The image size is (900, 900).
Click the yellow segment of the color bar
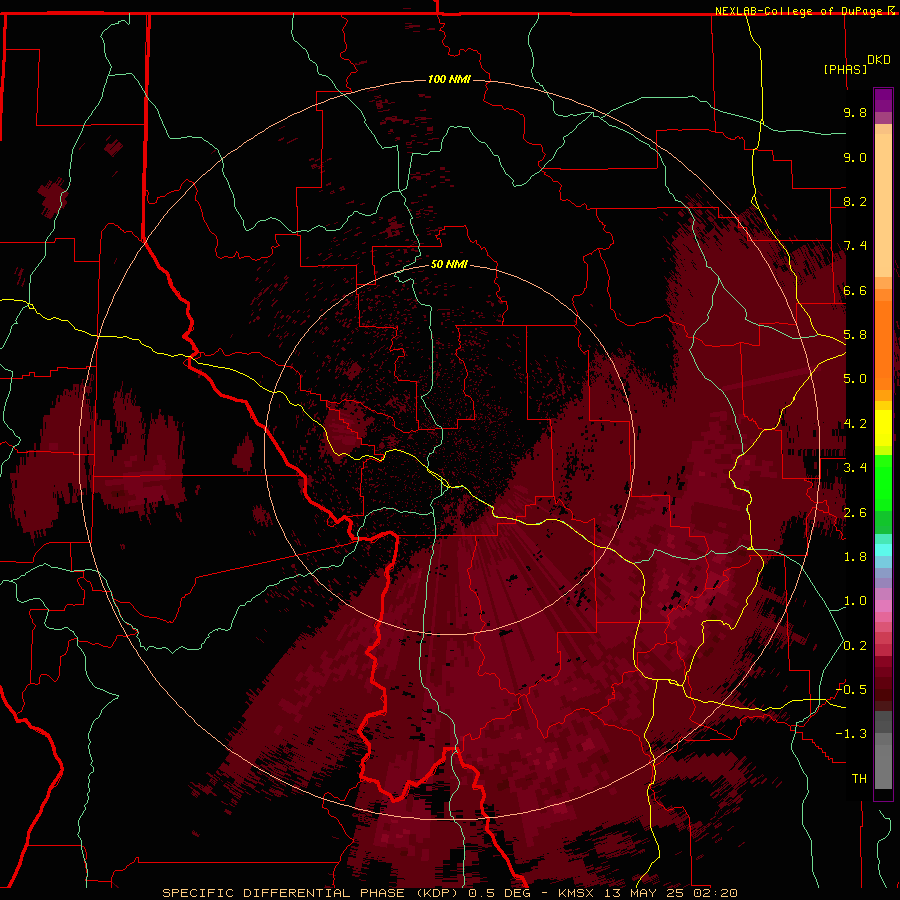click(x=883, y=428)
